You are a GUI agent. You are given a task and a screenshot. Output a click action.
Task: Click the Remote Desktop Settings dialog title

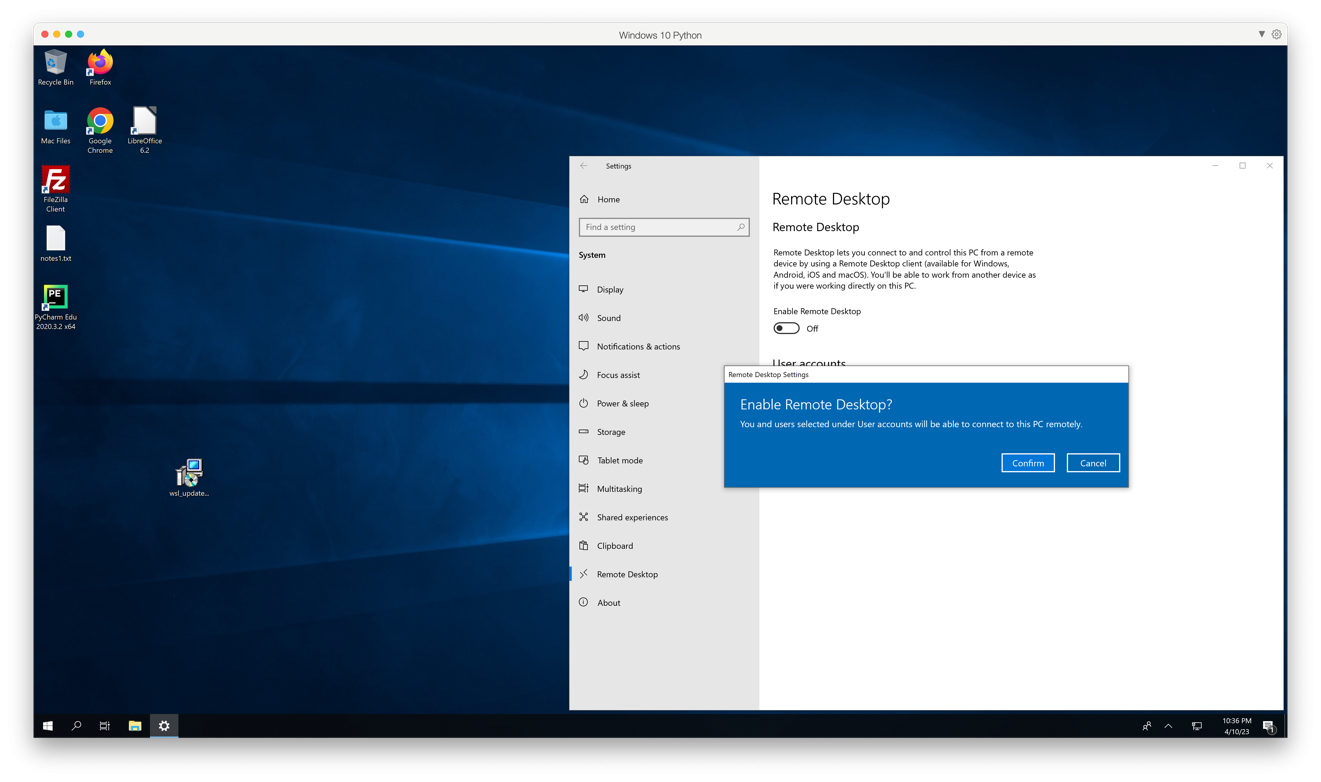pos(768,375)
